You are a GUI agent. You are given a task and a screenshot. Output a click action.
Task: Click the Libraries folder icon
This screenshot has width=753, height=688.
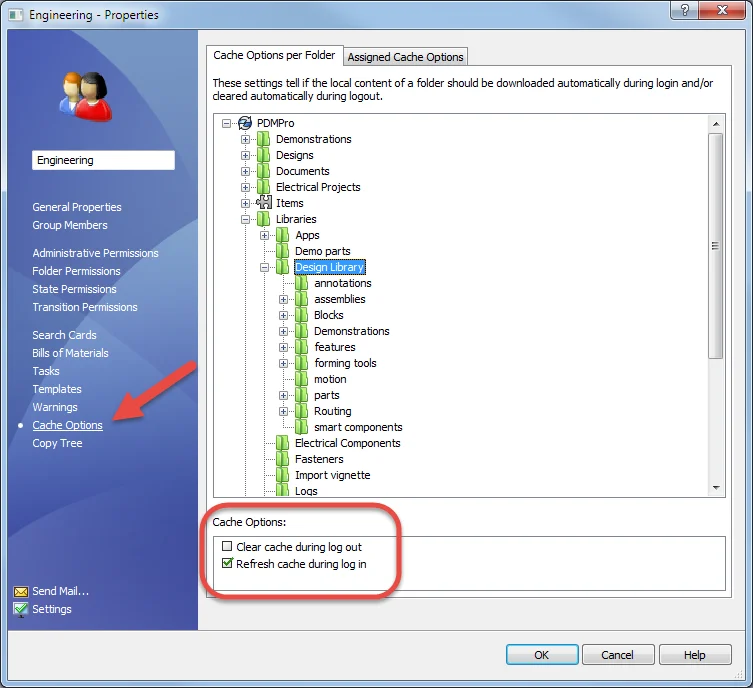(263, 219)
